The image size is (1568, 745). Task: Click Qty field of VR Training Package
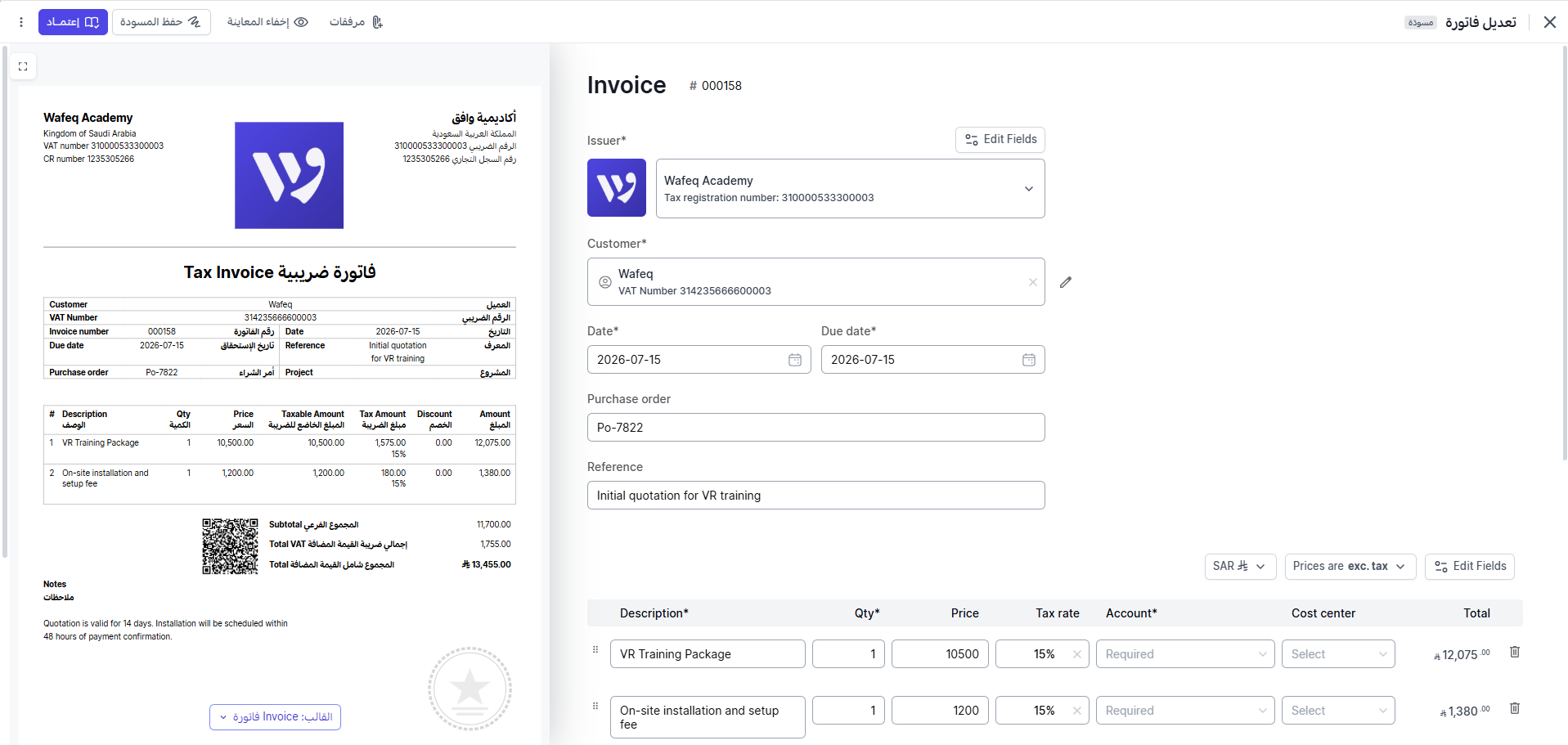pos(848,654)
